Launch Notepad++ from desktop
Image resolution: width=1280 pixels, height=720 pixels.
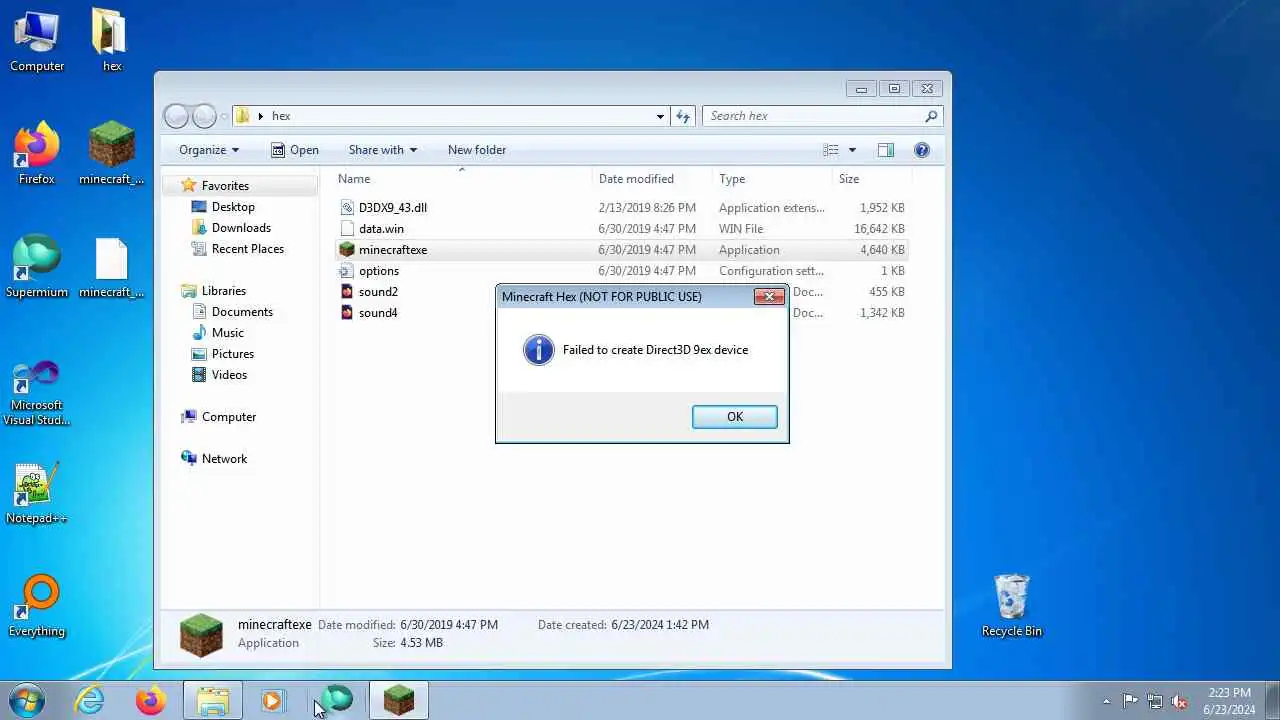37,493
